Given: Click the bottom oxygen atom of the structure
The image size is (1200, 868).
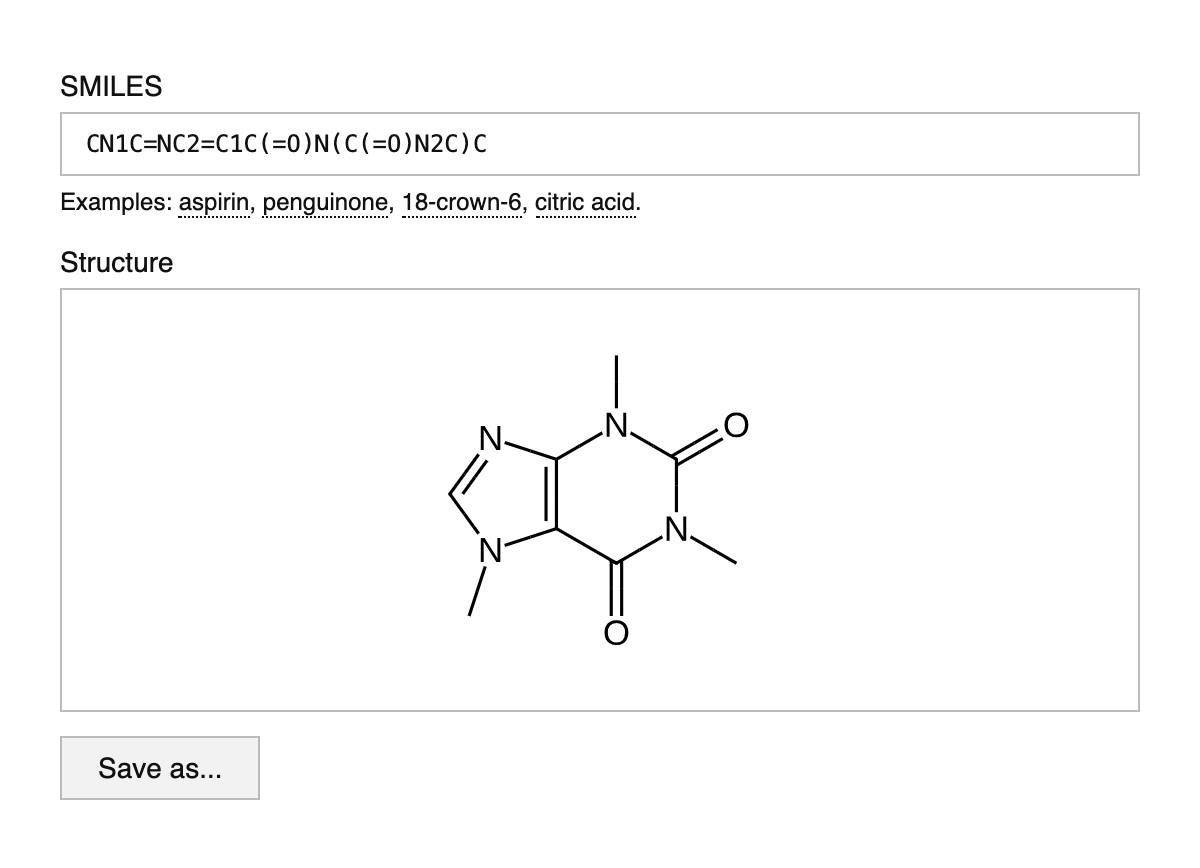Looking at the screenshot, I should pyautogui.click(x=617, y=632).
